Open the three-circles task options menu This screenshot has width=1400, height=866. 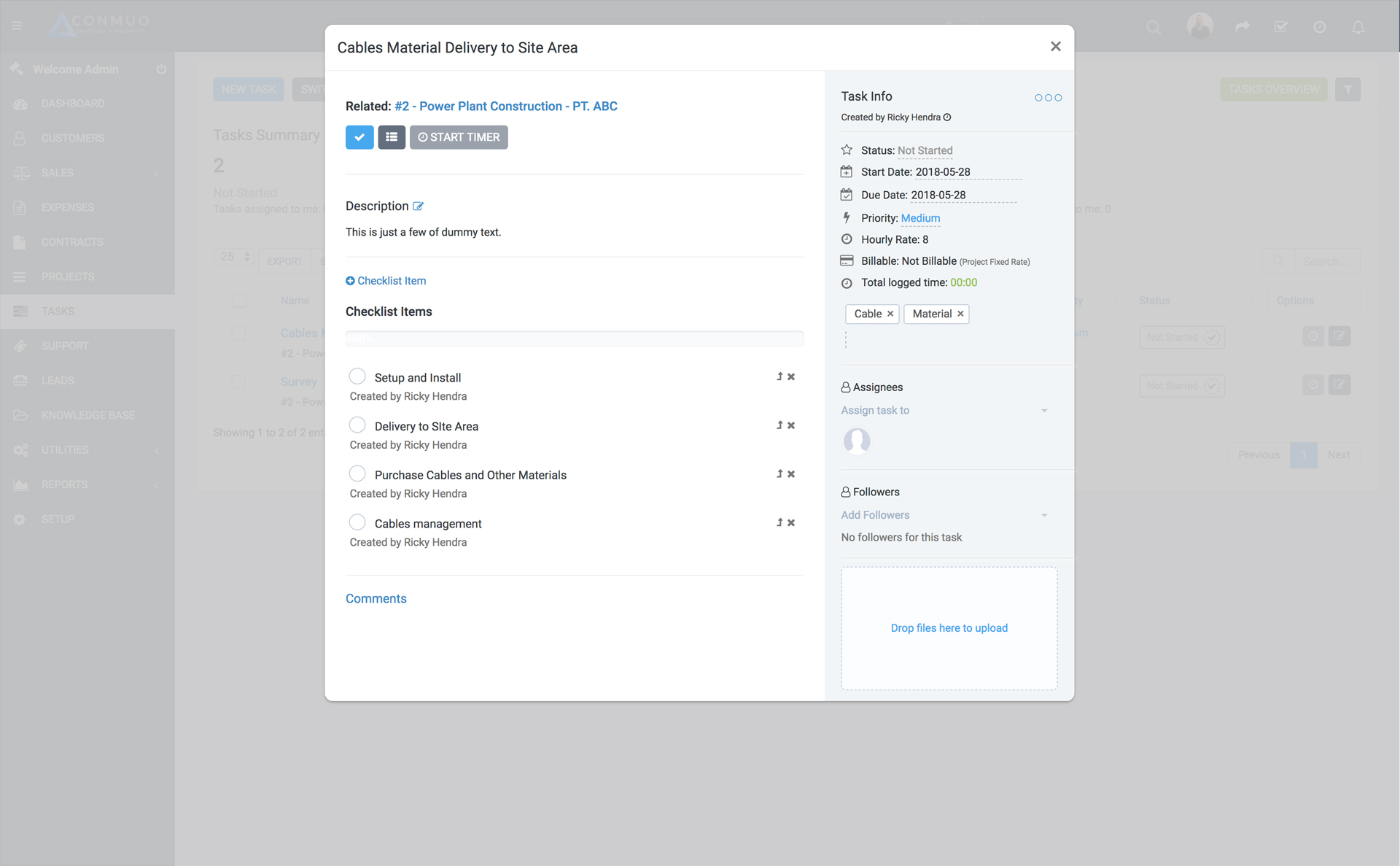point(1048,98)
